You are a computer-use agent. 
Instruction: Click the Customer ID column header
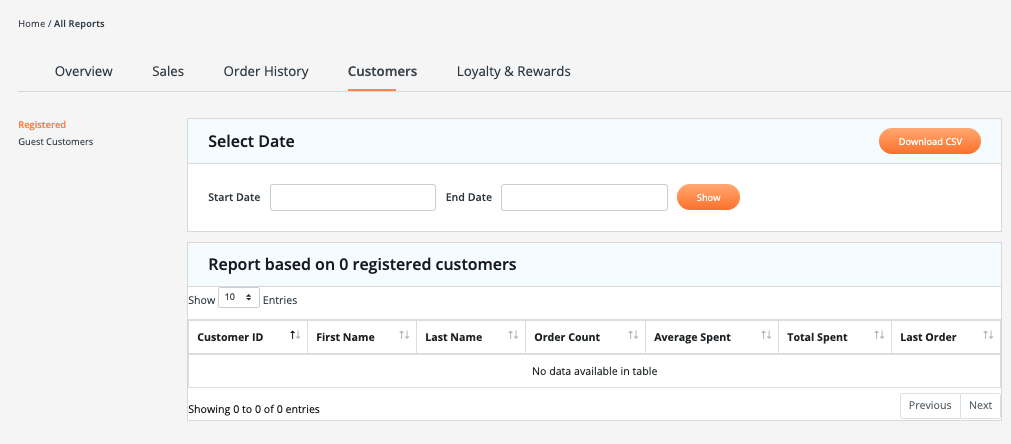pos(248,337)
